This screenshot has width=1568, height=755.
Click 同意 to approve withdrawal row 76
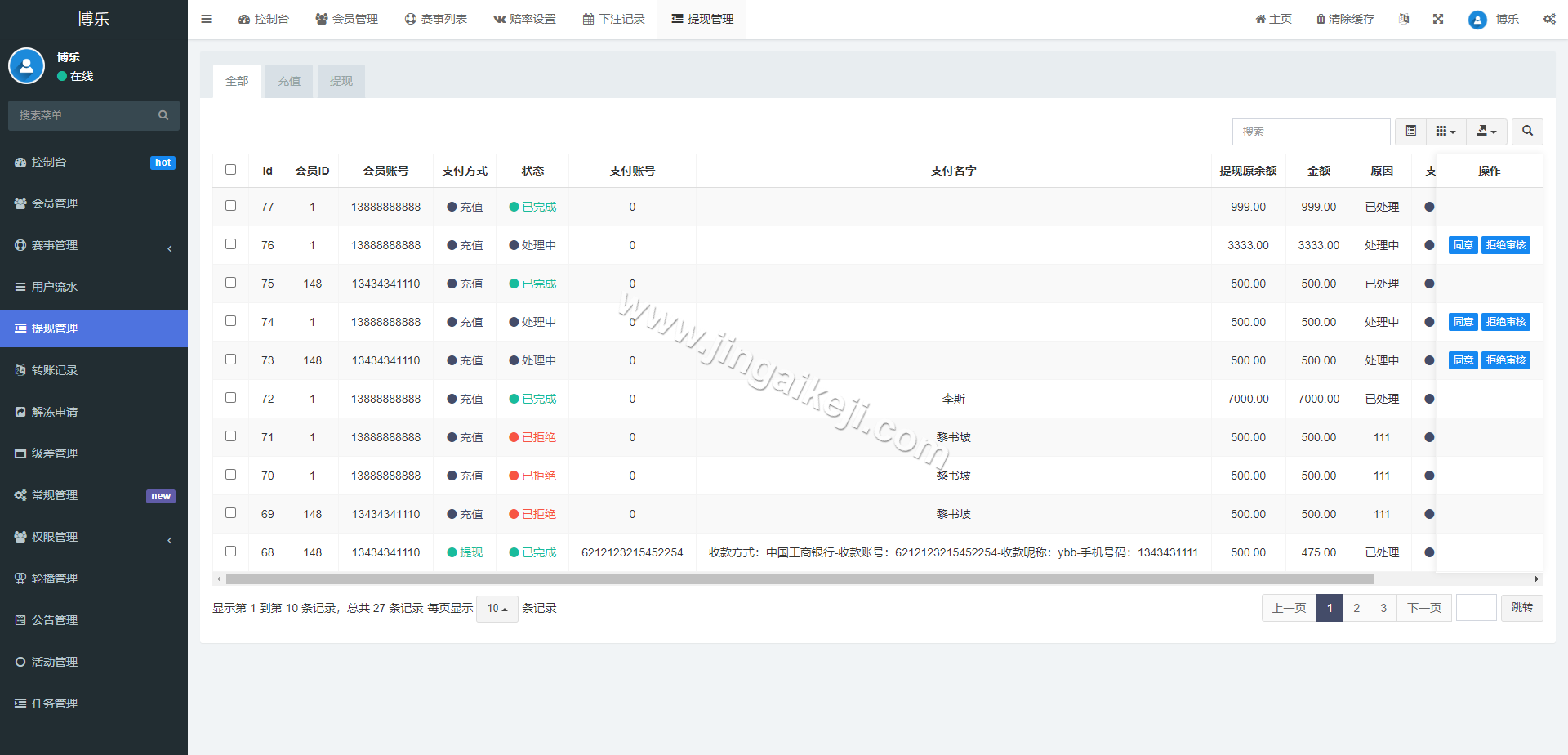click(1463, 244)
